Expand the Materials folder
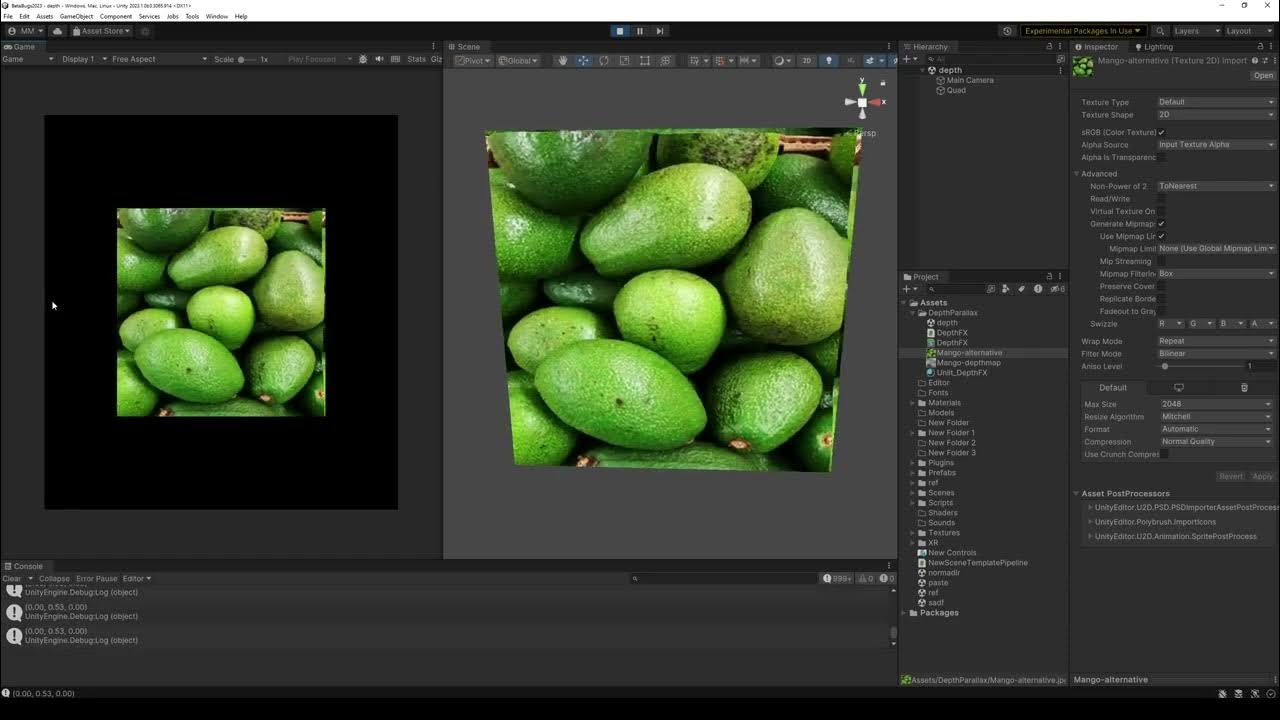This screenshot has height=720, width=1280. [x=912, y=403]
